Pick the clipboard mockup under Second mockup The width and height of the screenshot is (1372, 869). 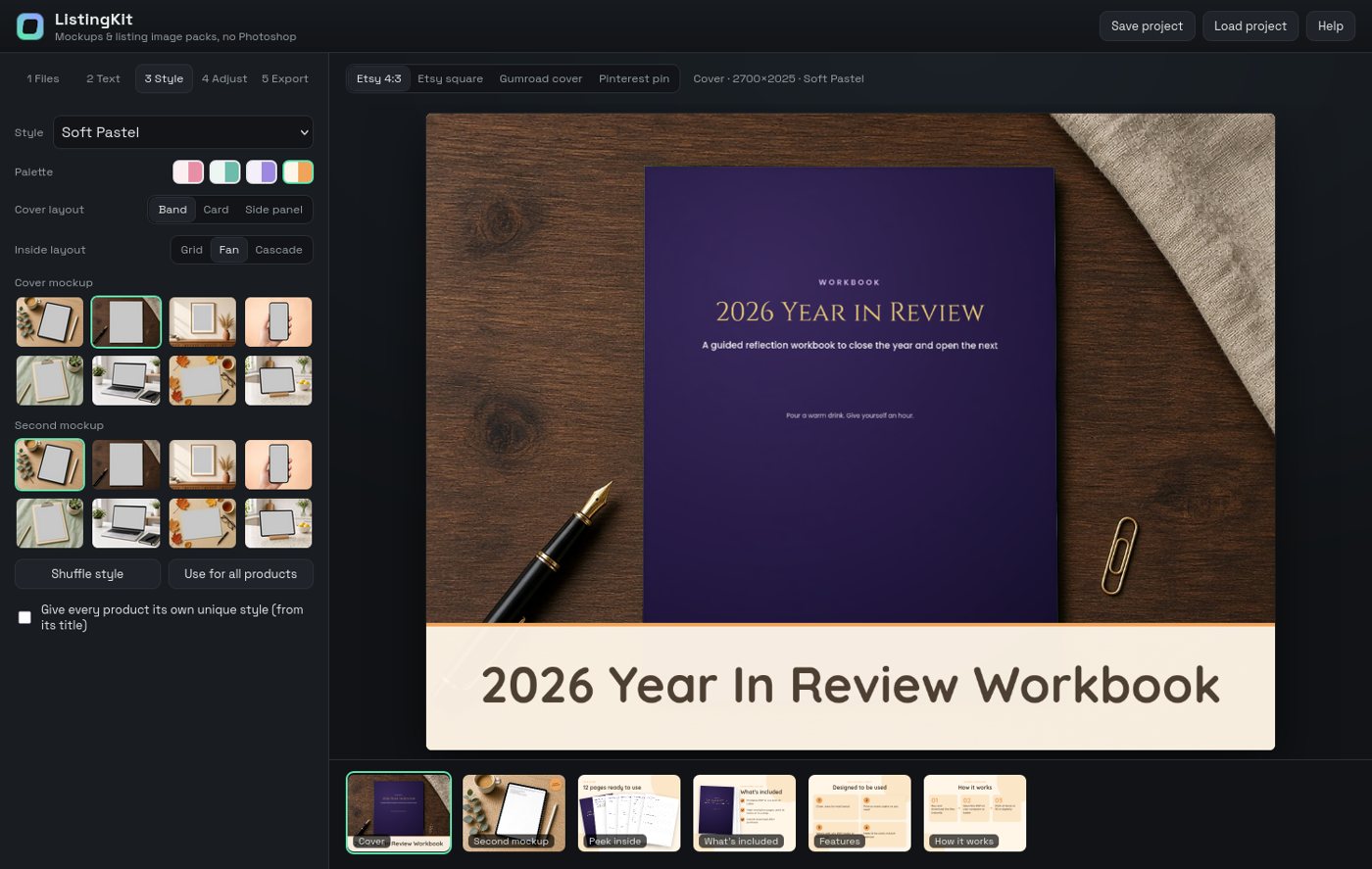[50, 523]
